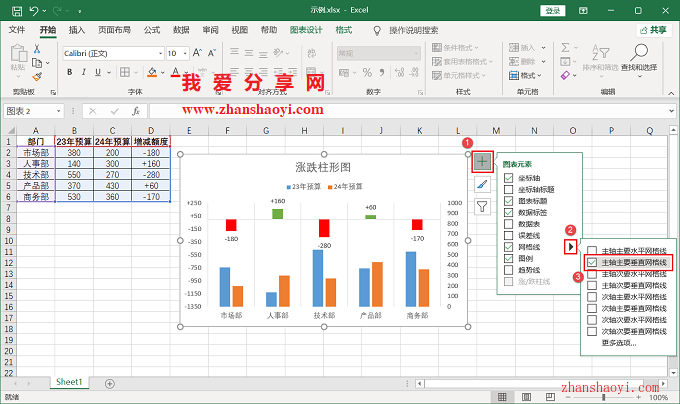Check 次轴主要水平网格线 checkbox

tap(592, 297)
